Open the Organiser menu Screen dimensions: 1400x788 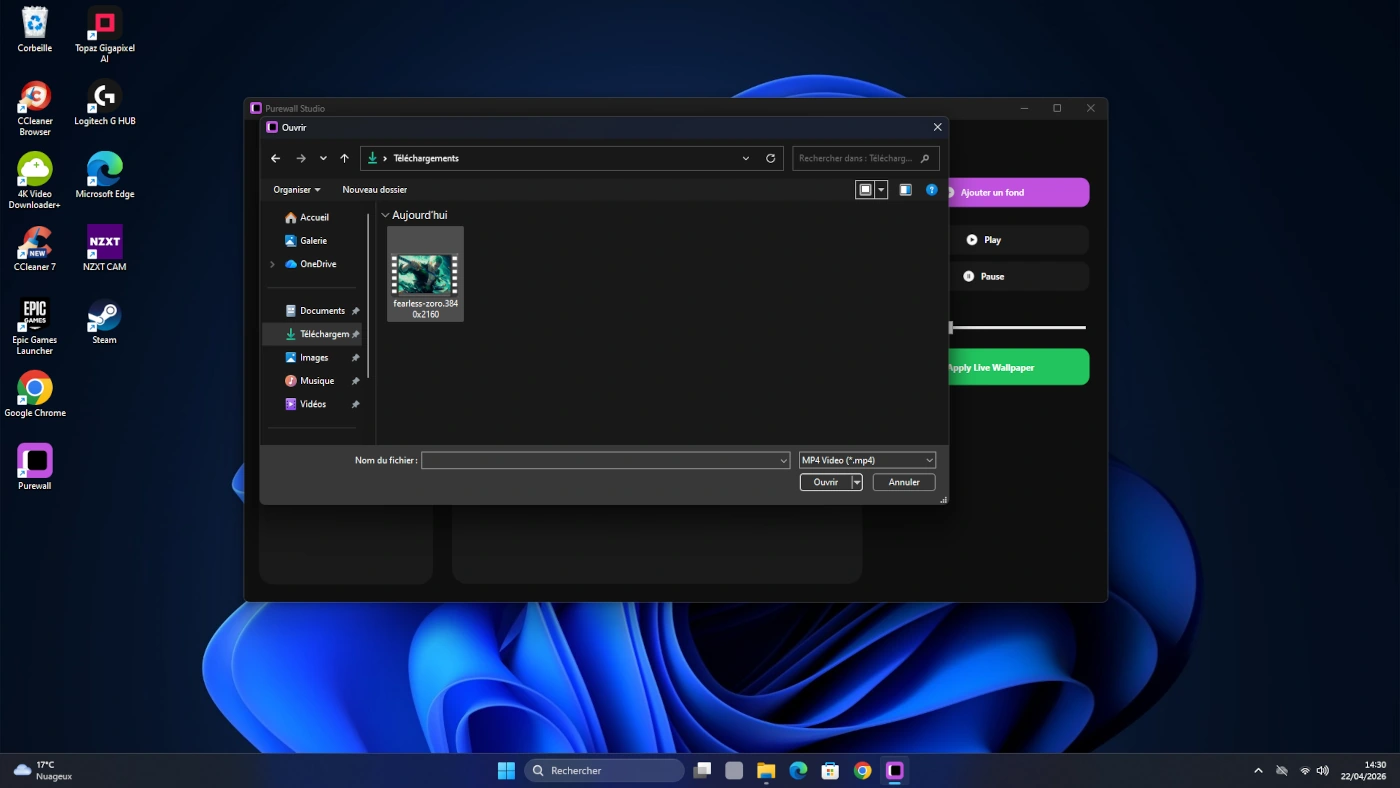click(297, 190)
